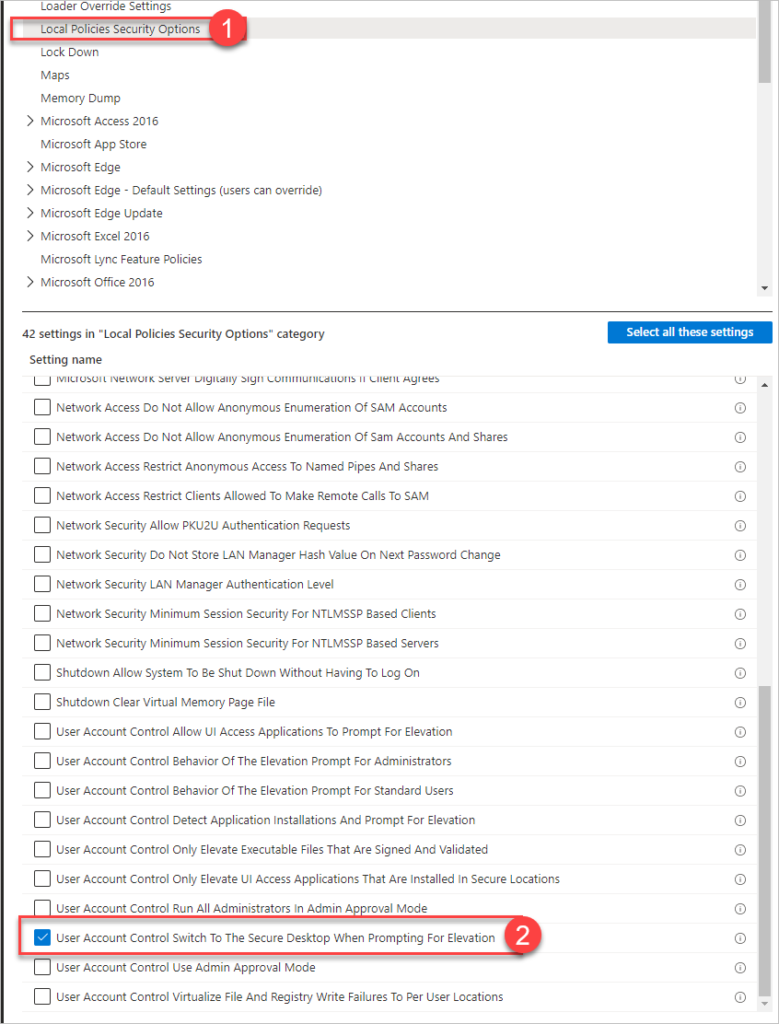Expand the Microsoft Excel 2016 tree item
The image size is (779, 1024).
click(30, 236)
